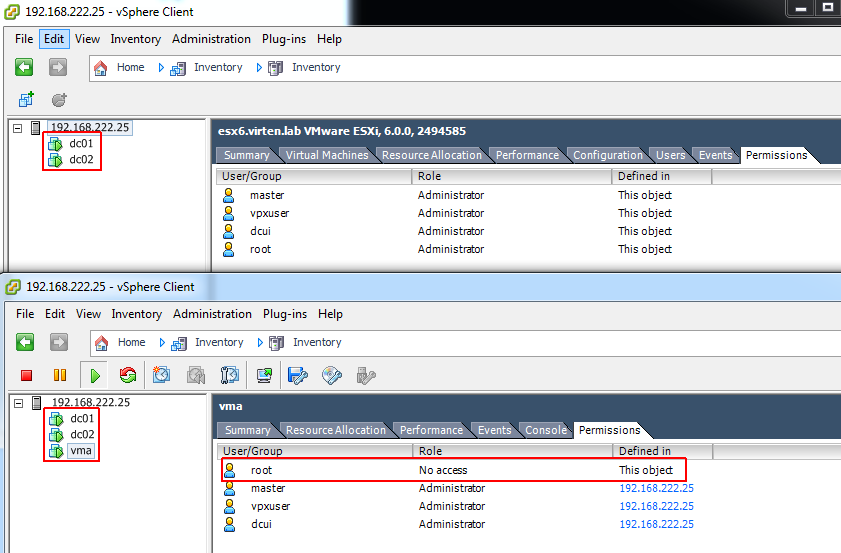The image size is (841, 553).
Task: Open the File menu in the vma window
Action: (x=25, y=314)
